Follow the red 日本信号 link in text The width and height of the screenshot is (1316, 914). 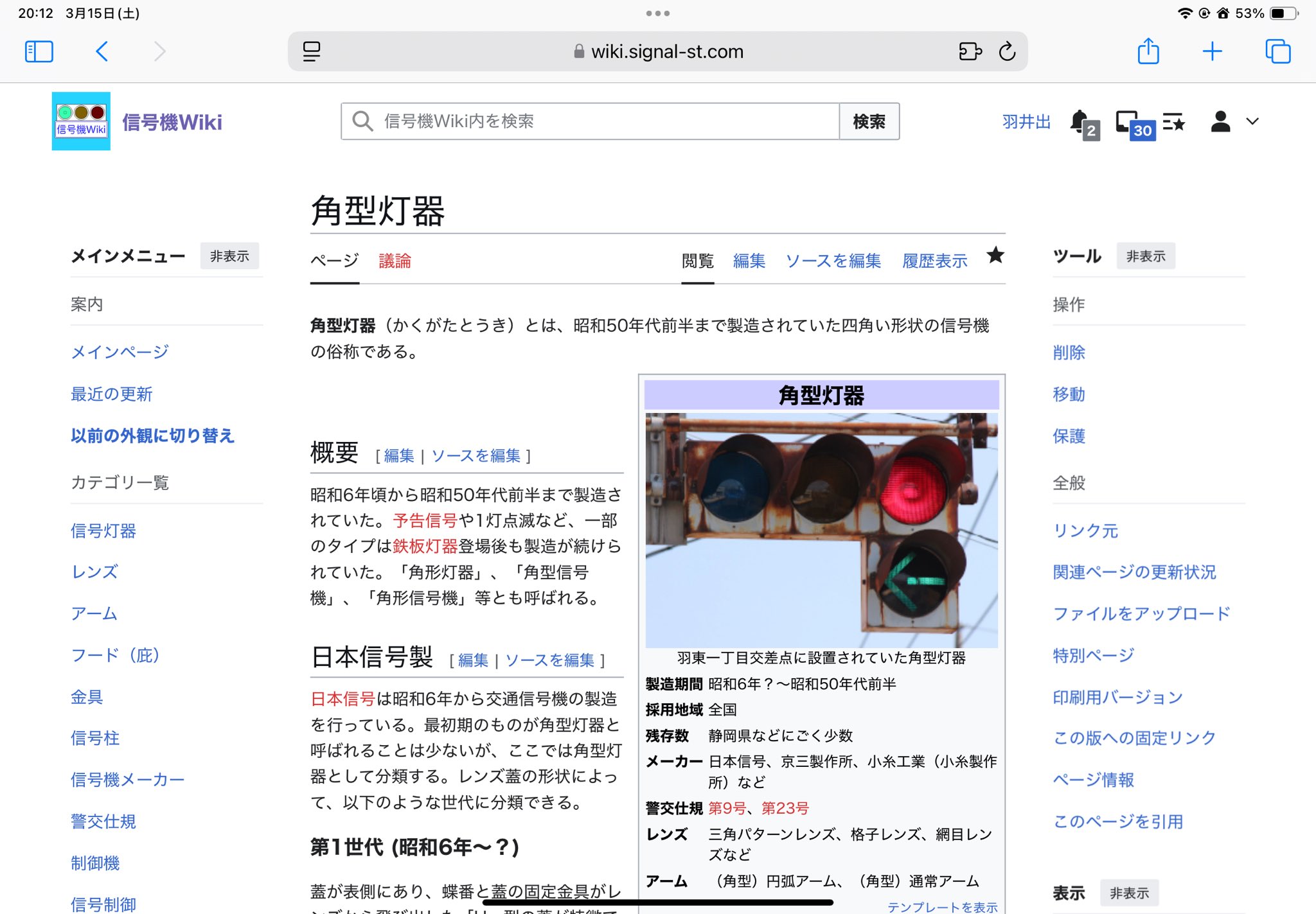(x=342, y=699)
